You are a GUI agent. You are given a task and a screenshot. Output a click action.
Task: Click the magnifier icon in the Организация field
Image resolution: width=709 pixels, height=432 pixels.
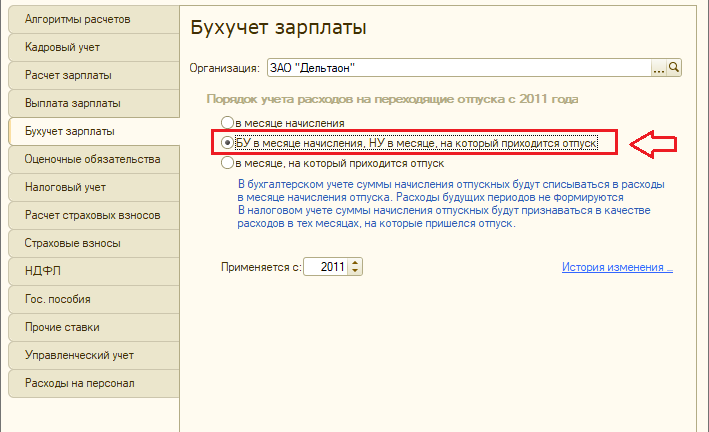click(674, 68)
